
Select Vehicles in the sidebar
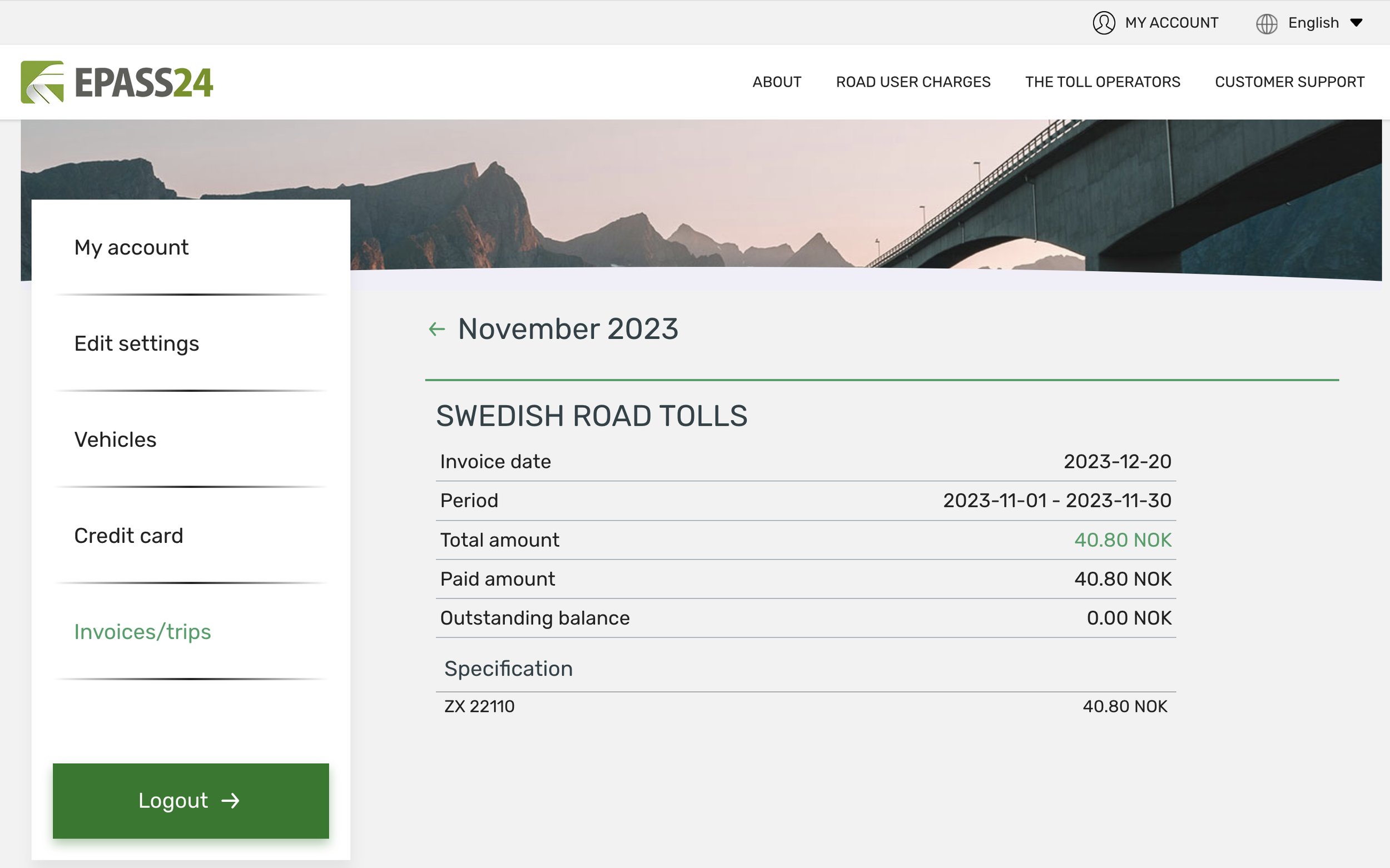click(x=115, y=440)
